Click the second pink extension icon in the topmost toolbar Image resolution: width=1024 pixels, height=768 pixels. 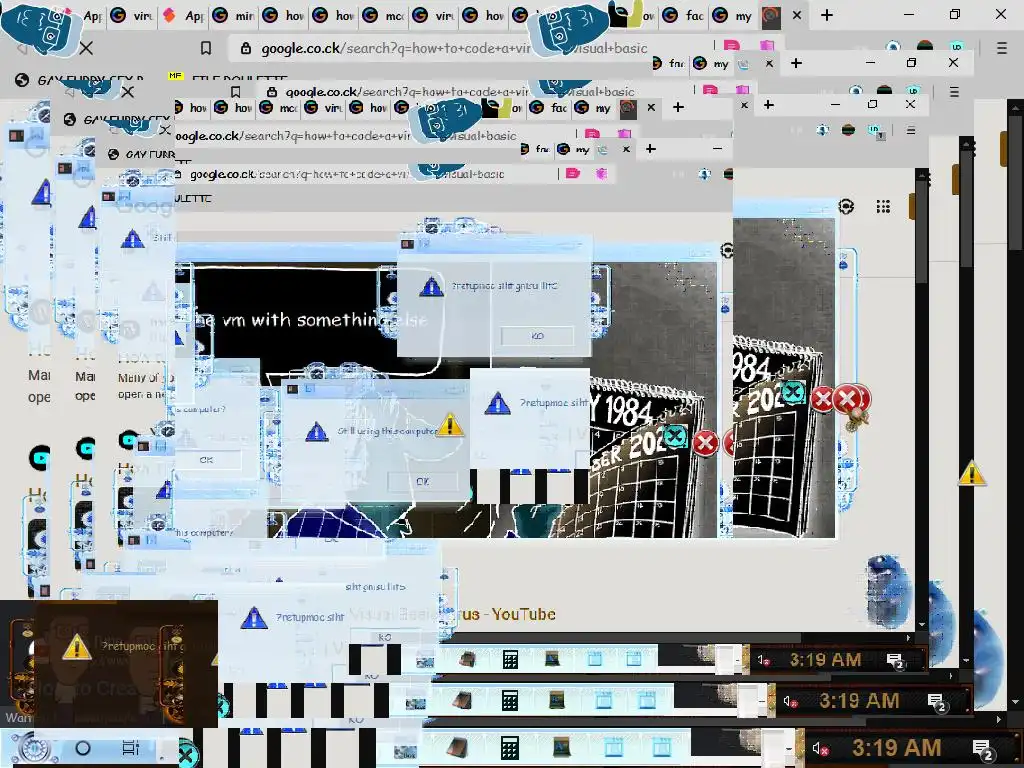pyautogui.click(x=767, y=46)
